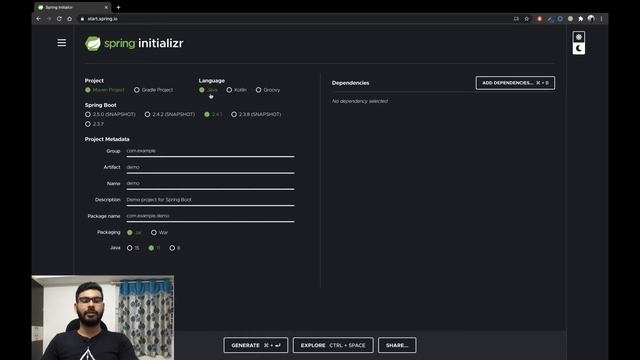Edit the Description field
Screen dimensions: 640x360
point(210,200)
